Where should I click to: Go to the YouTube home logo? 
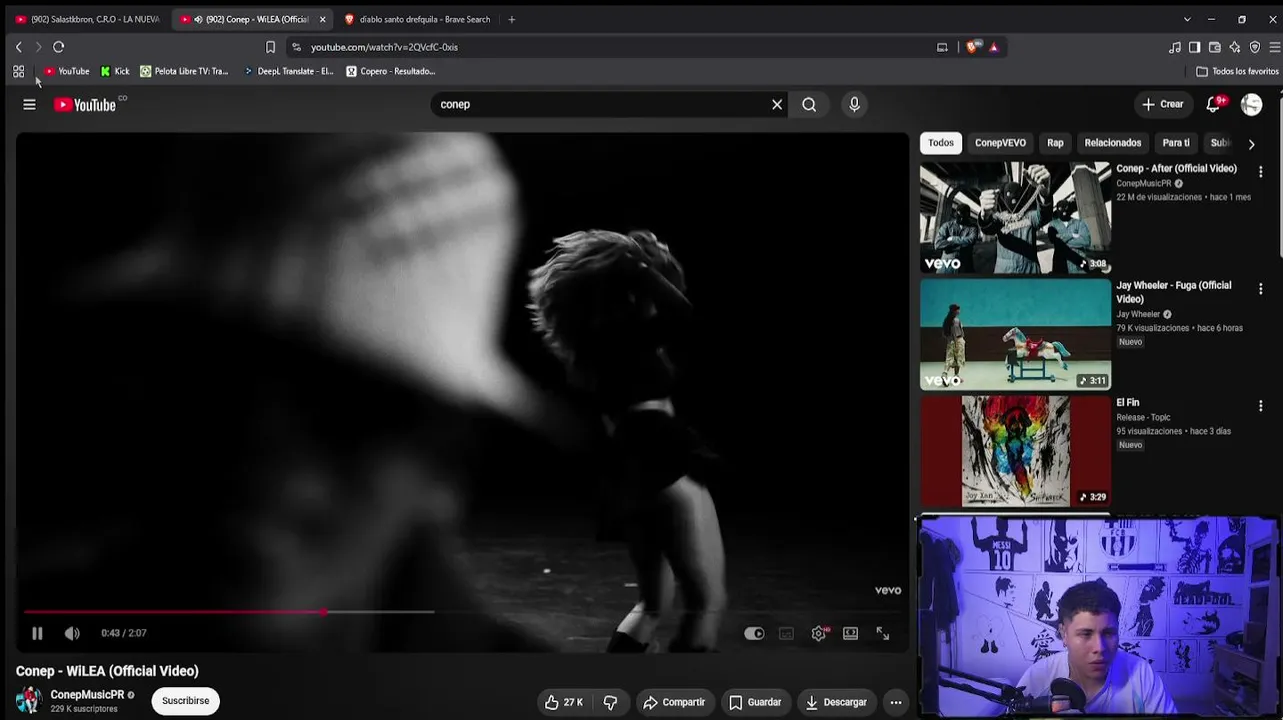(x=85, y=104)
